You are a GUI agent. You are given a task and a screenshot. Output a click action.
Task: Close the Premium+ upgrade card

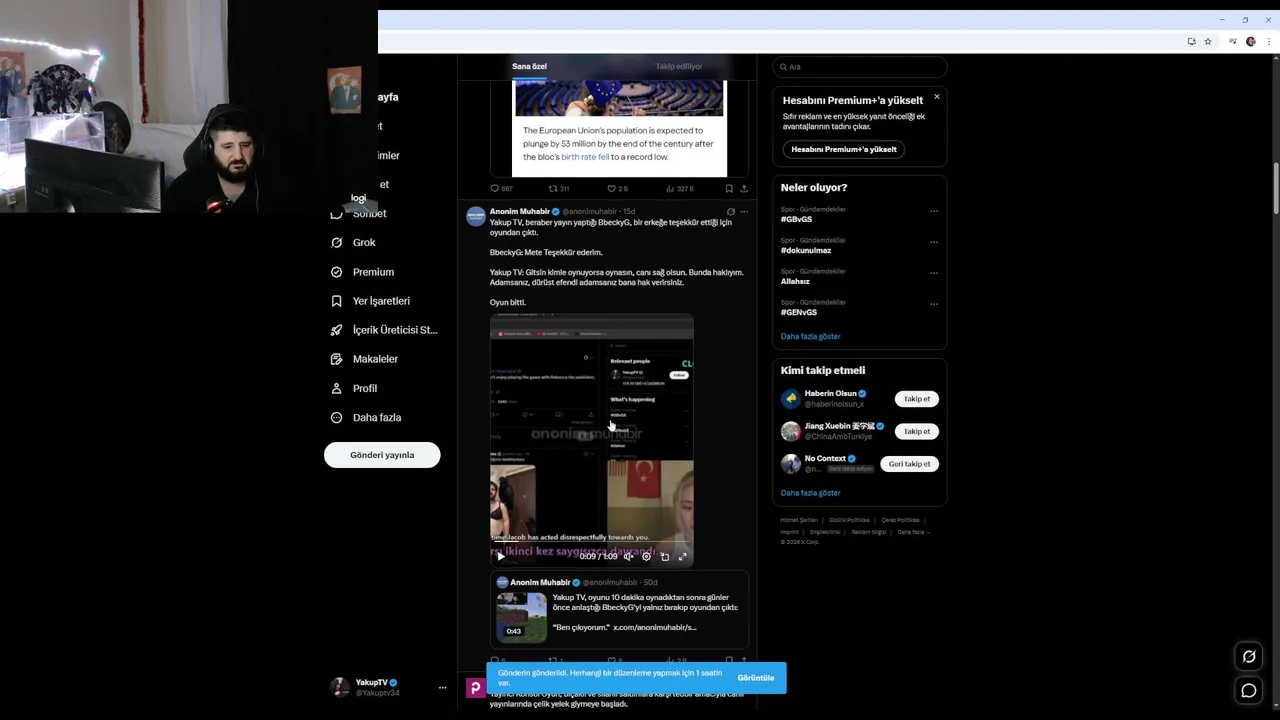point(936,97)
